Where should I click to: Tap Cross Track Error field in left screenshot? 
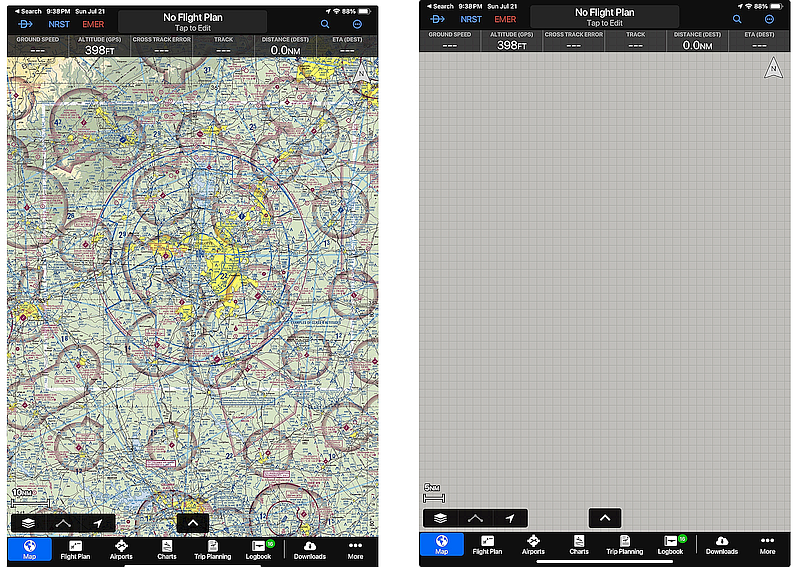[x=162, y=45]
